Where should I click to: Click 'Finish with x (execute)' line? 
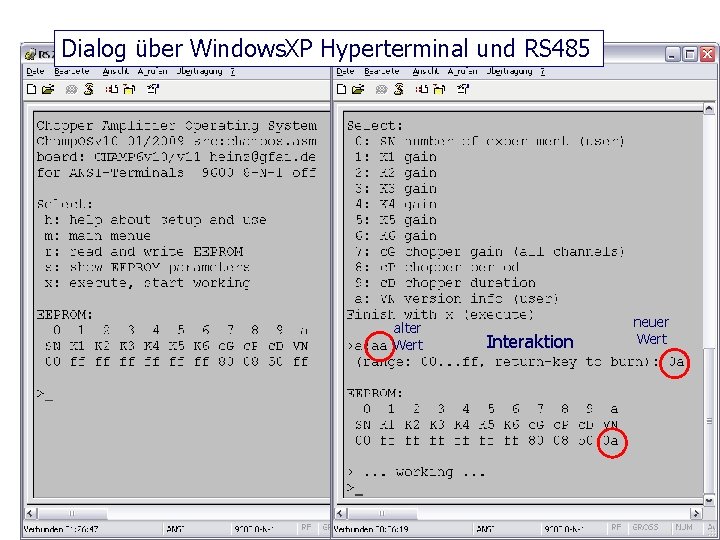pos(441,315)
